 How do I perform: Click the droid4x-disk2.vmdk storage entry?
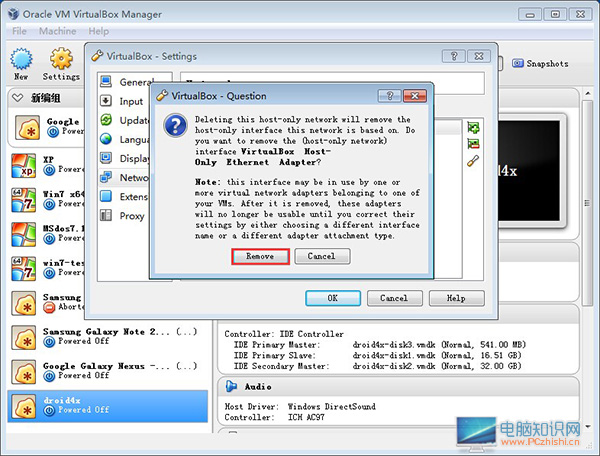pos(437,366)
